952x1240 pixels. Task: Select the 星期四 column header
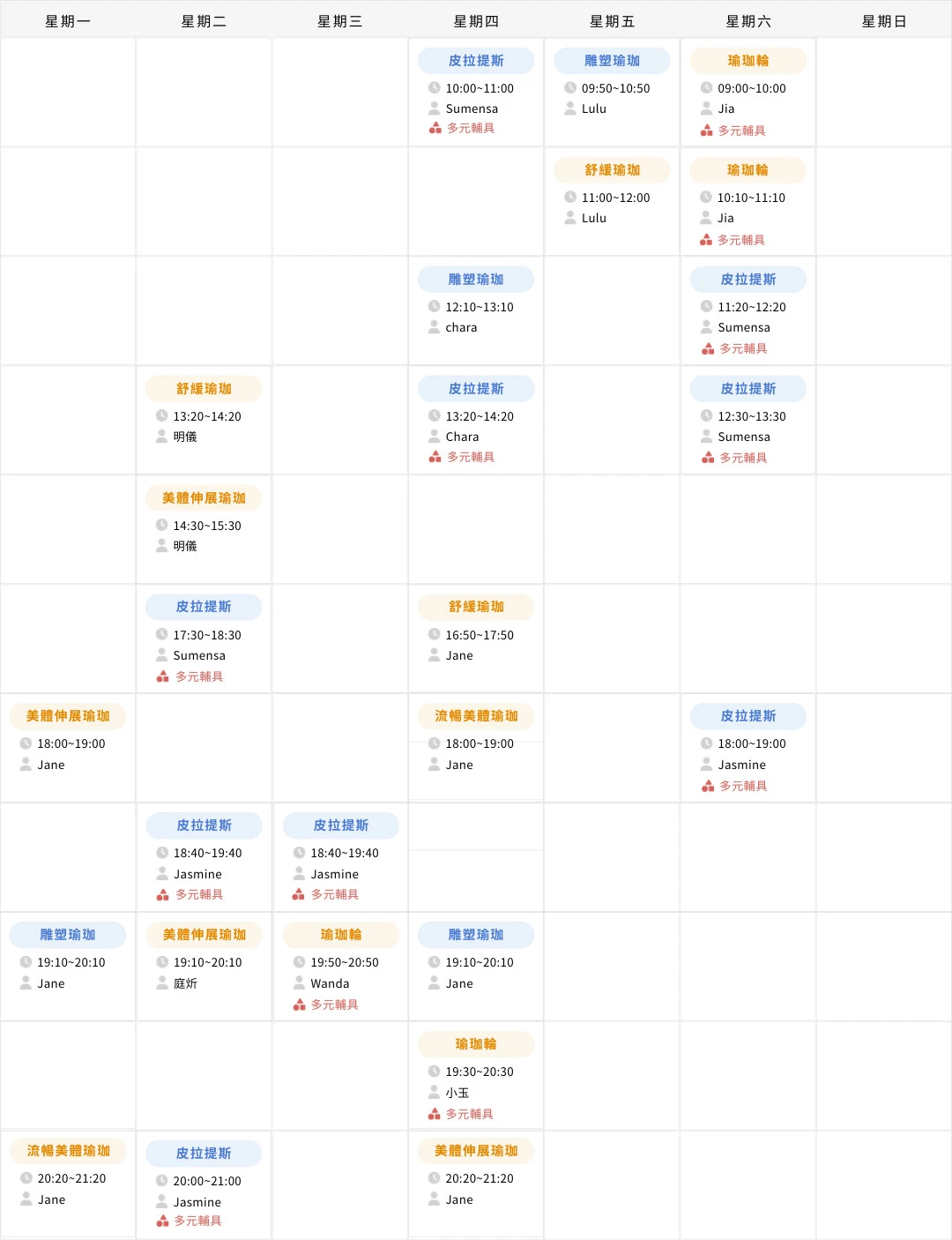[476, 21]
